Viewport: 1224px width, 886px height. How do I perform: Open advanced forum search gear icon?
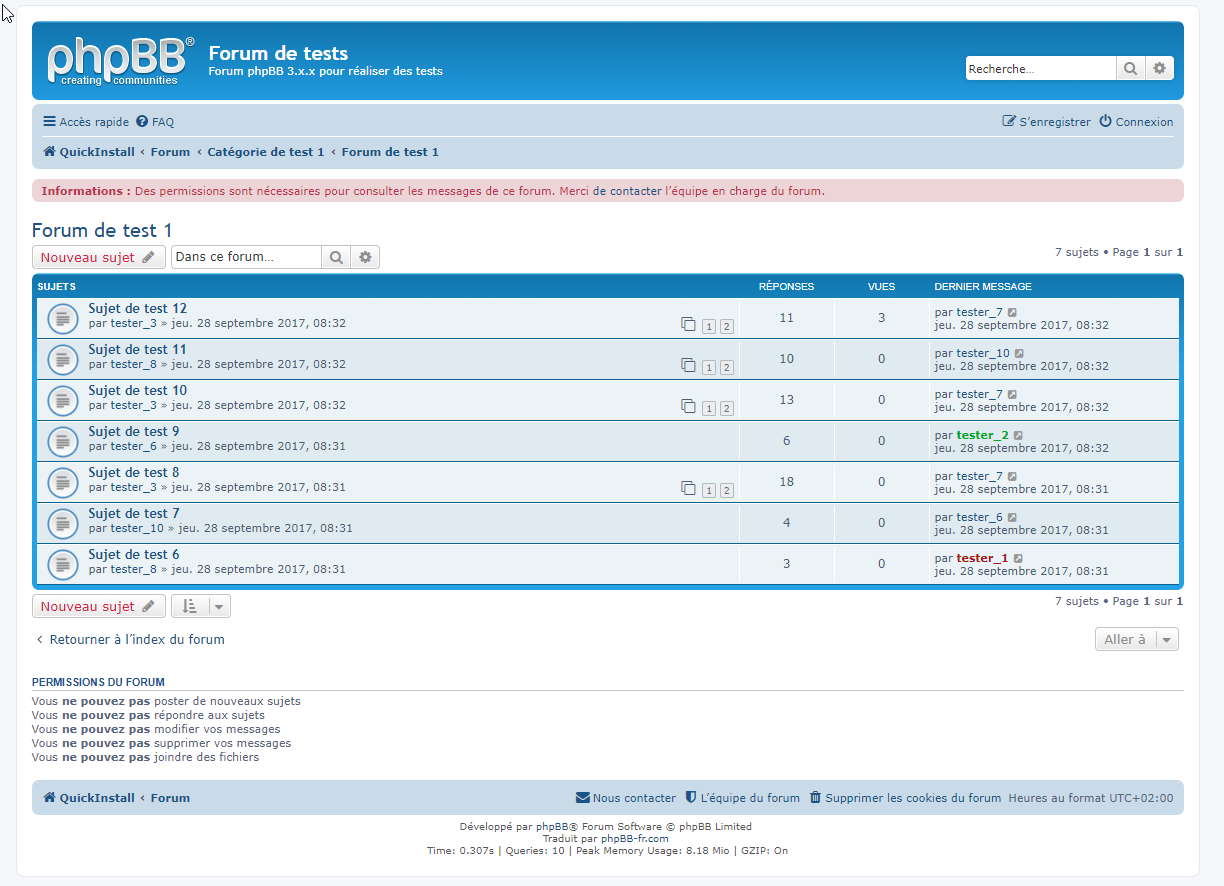tap(365, 257)
